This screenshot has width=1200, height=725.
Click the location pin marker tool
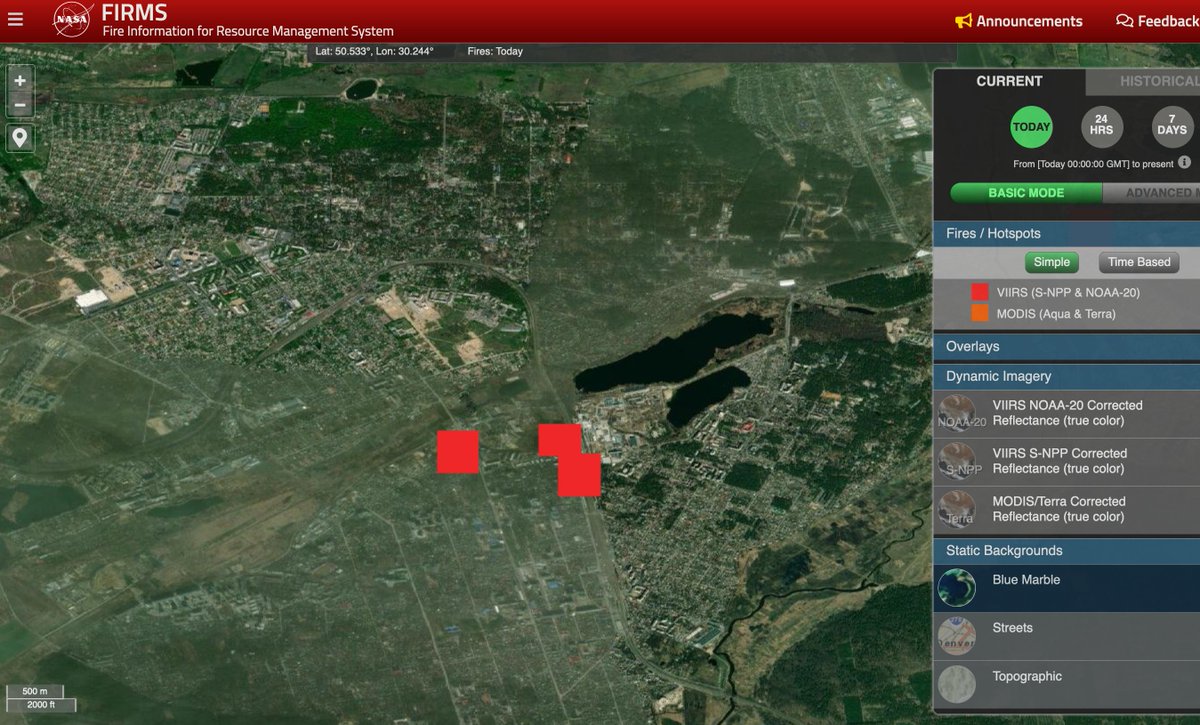20,137
